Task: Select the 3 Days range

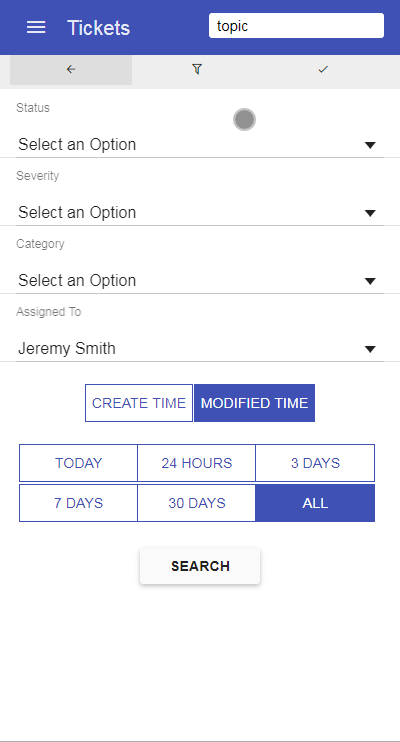Action: (x=315, y=463)
